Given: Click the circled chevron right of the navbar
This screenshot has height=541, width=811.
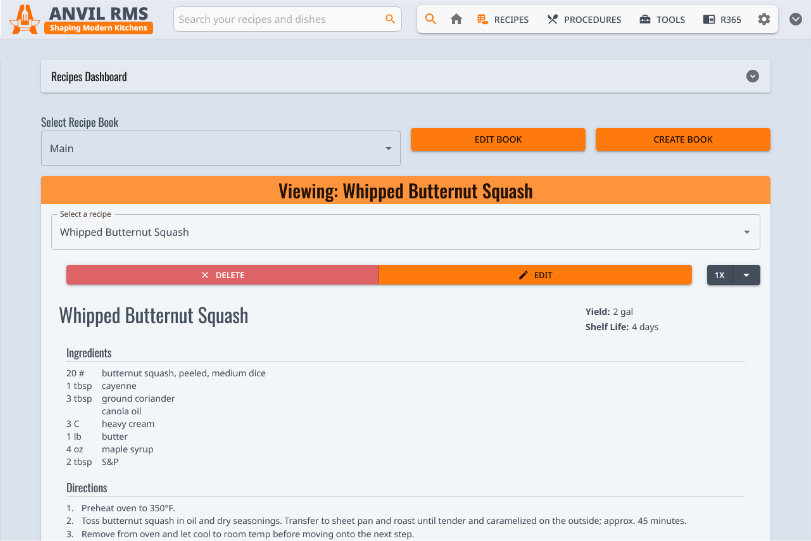Looking at the screenshot, I should pos(796,19).
